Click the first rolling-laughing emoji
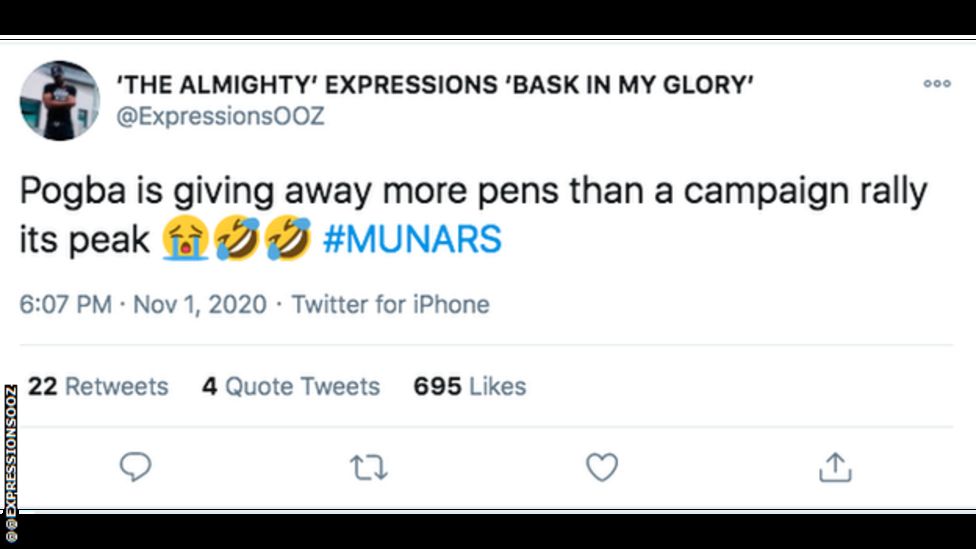The height and width of the screenshot is (549, 976). click(x=237, y=240)
